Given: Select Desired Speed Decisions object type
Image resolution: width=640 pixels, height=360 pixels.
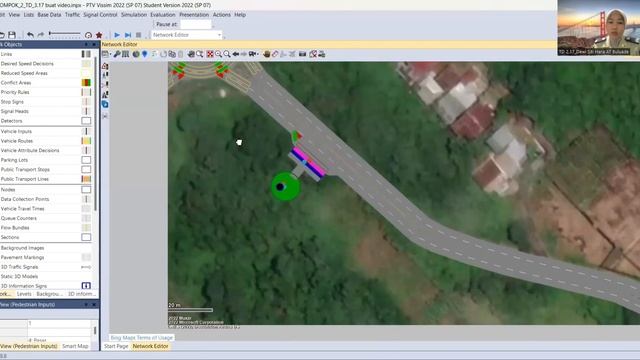Looking at the screenshot, I should tap(27, 64).
